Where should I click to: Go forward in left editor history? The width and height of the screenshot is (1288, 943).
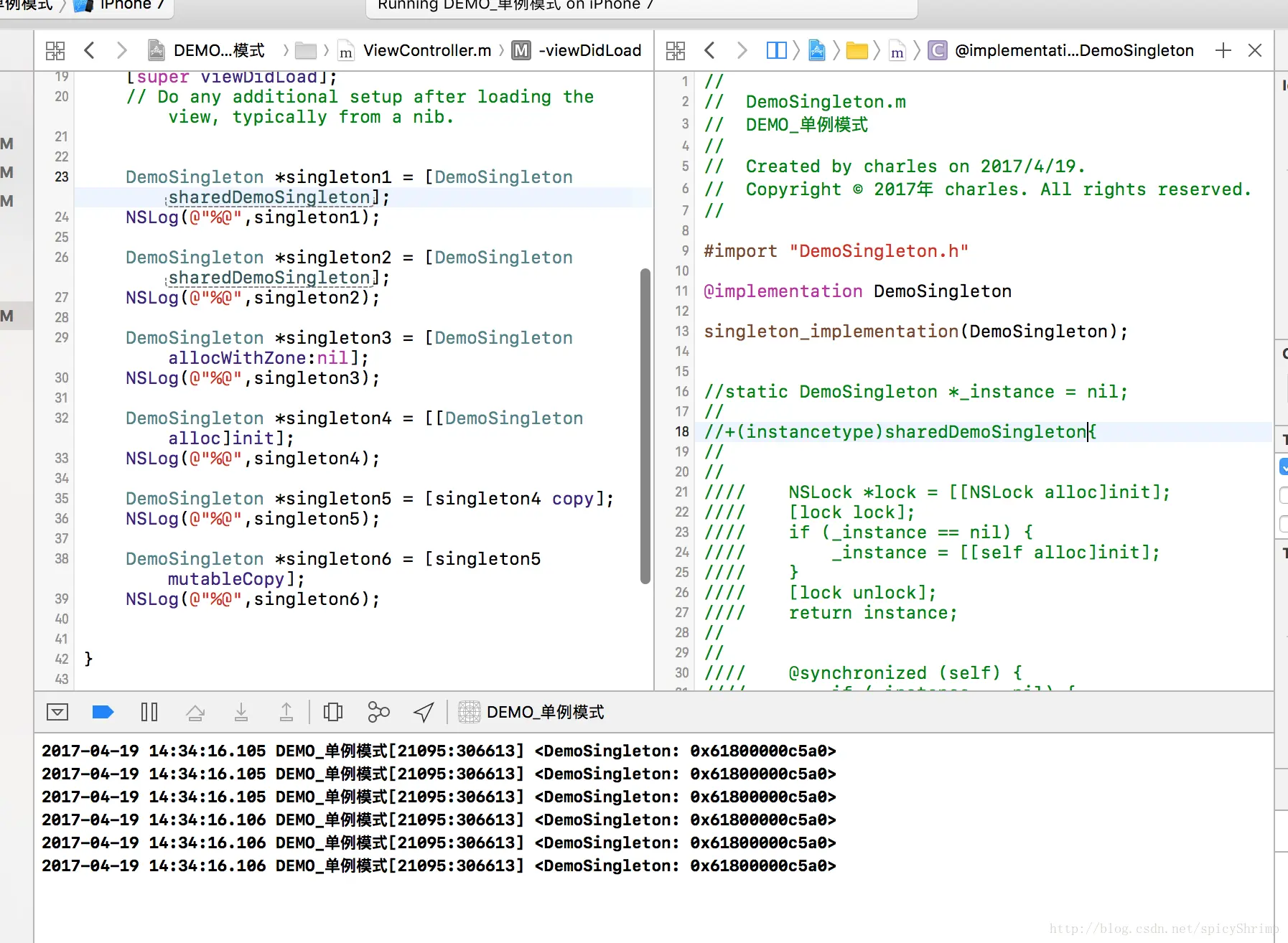click(121, 50)
